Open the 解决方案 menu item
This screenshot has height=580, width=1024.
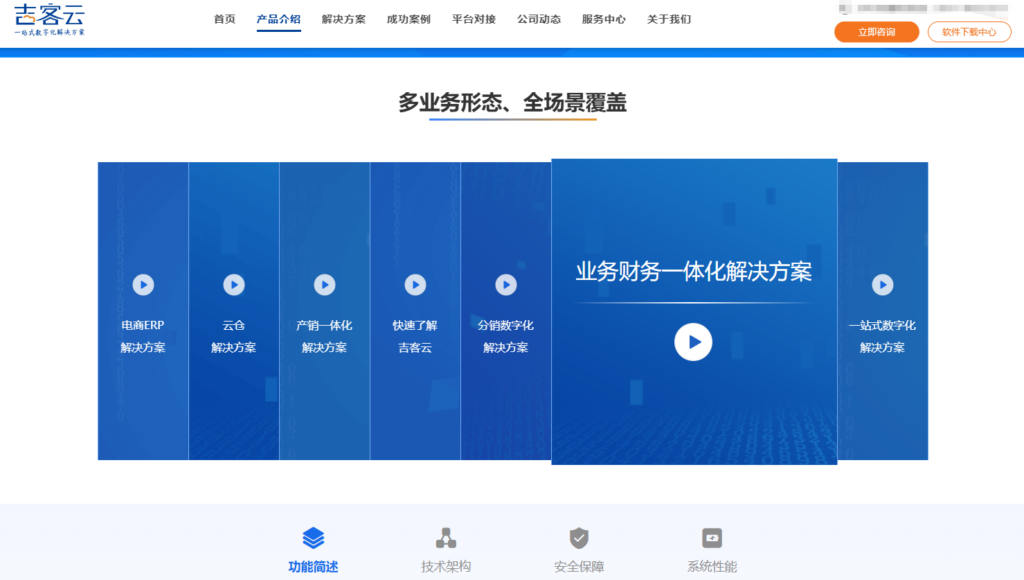tap(344, 20)
